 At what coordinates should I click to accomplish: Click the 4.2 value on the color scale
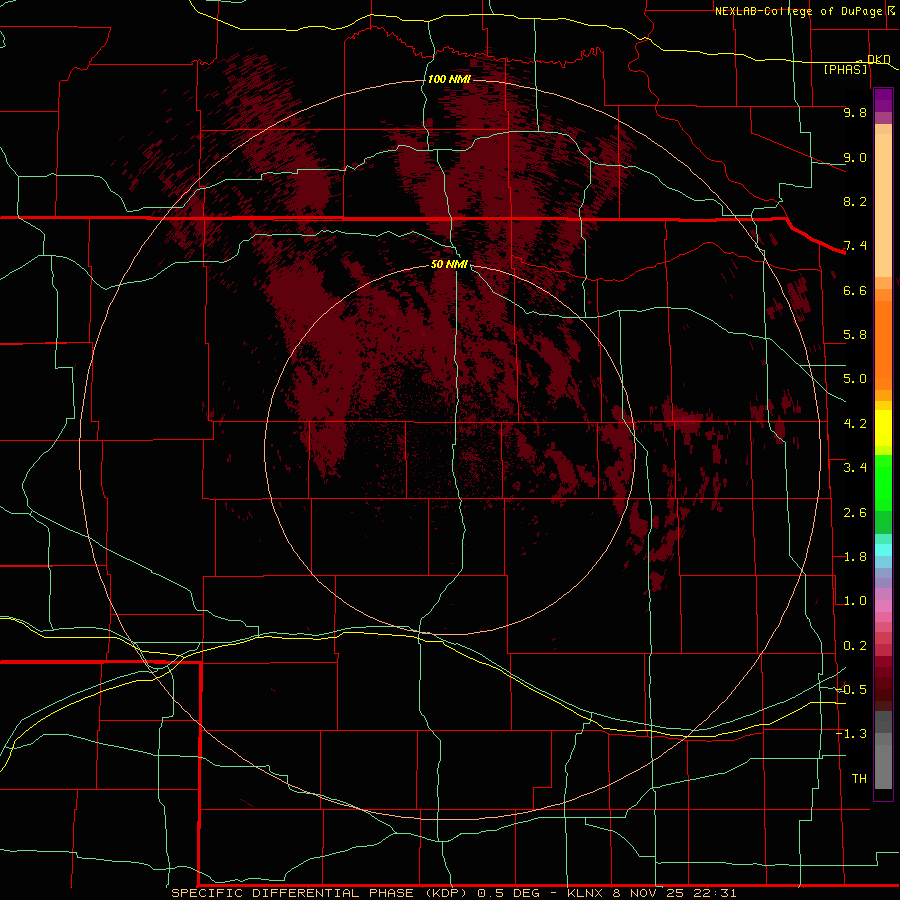(855, 424)
